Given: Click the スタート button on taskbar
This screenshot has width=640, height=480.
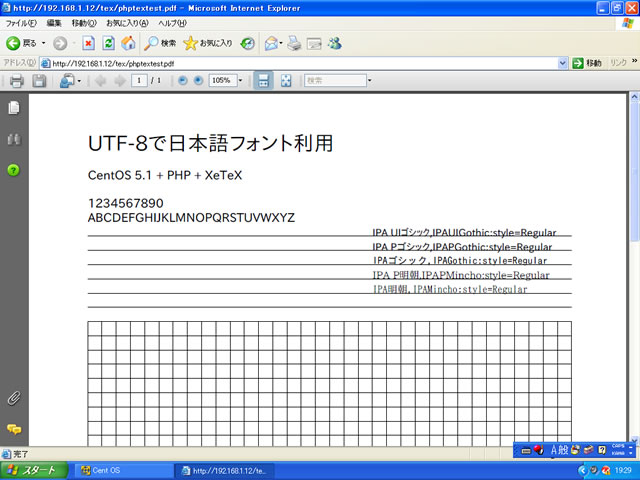Looking at the screenshot, I should tap(33, 470).
